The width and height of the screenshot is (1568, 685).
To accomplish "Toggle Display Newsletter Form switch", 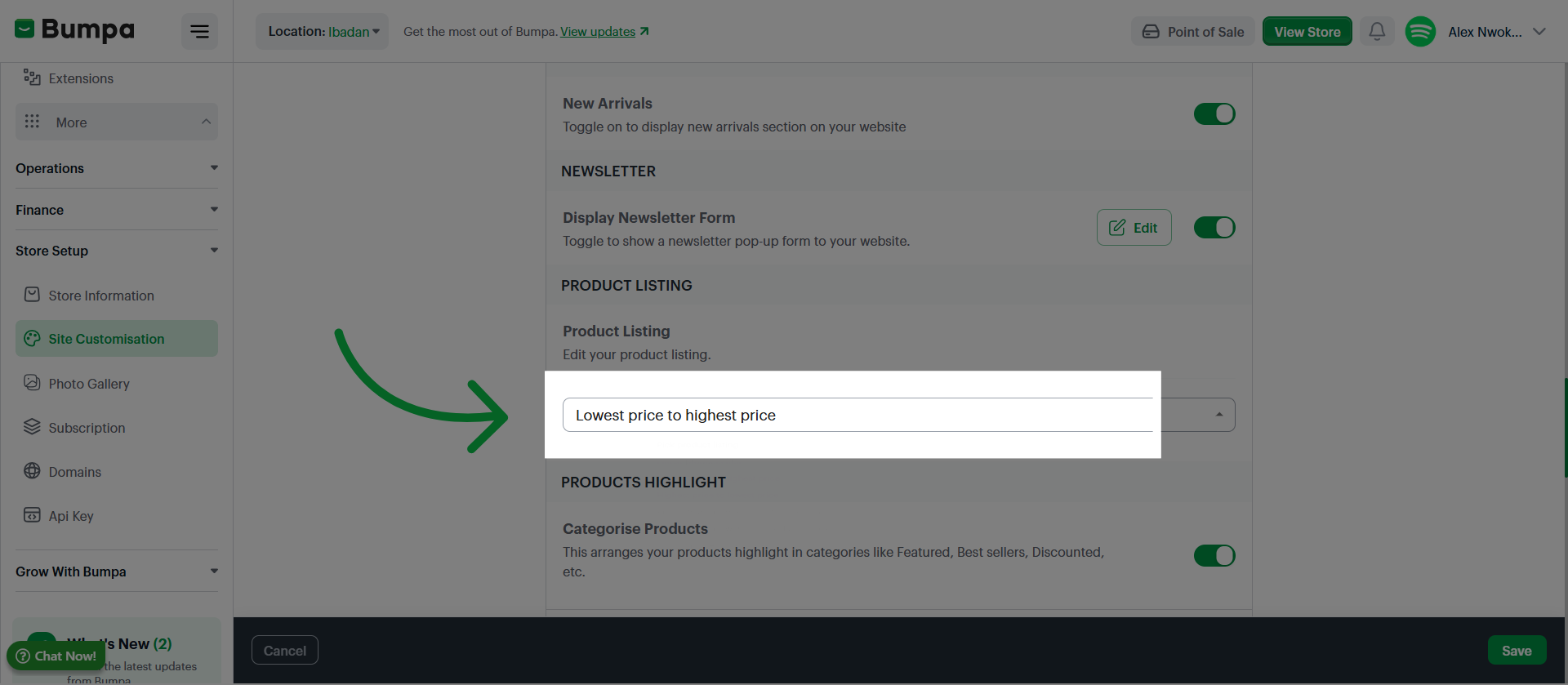I will [x=1214, y=227].
